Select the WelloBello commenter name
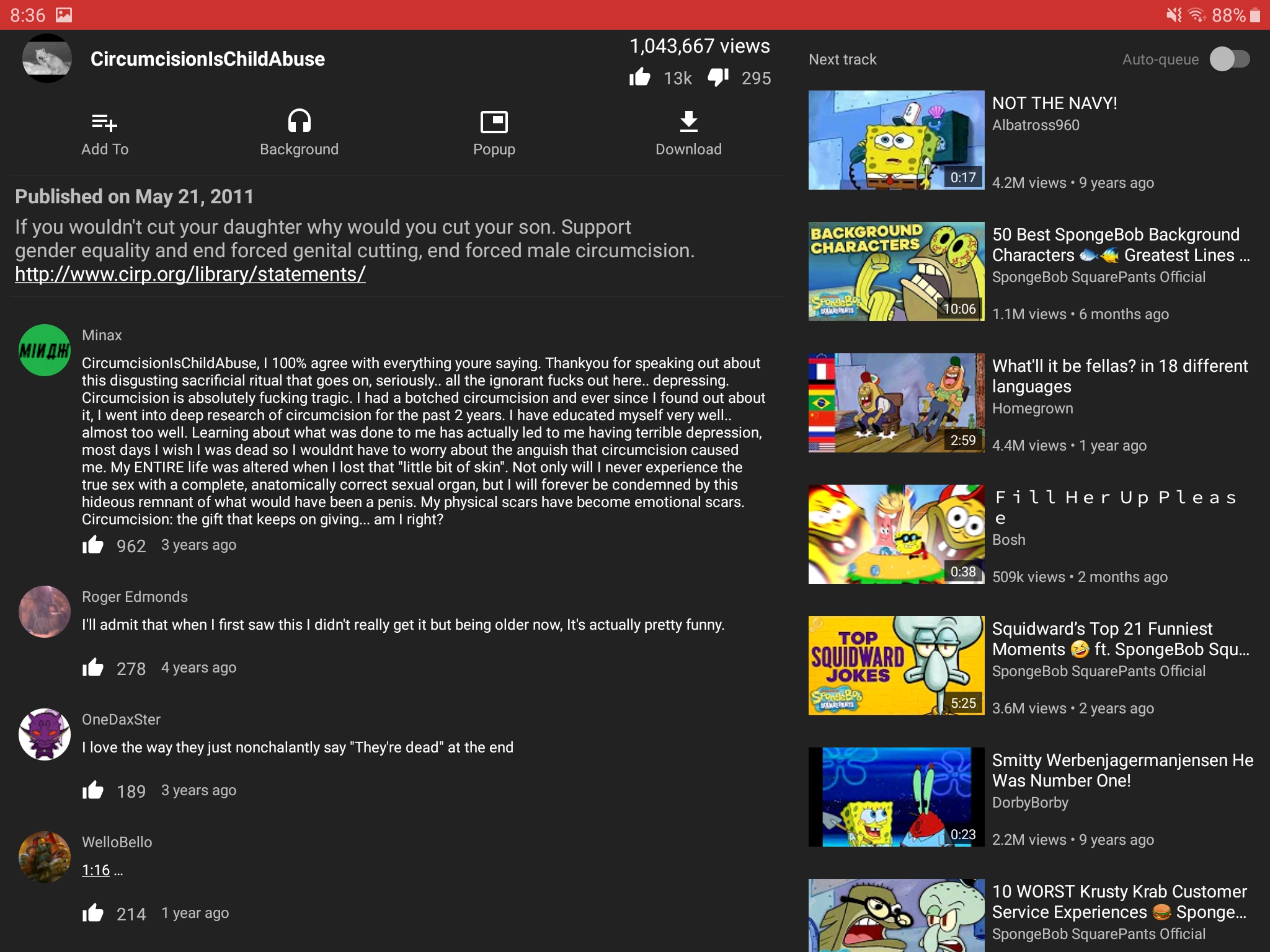This screenshot has height=952, width=1270. click(117, 842)
